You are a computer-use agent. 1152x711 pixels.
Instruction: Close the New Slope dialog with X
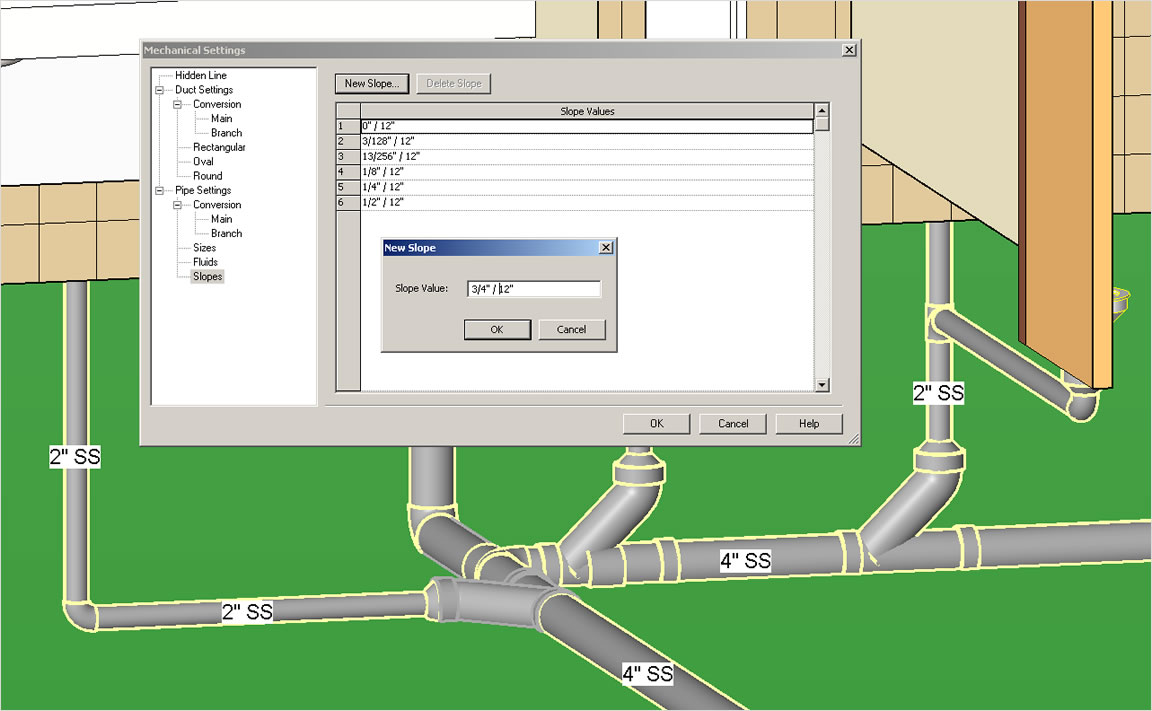click(x=606, y=248)
